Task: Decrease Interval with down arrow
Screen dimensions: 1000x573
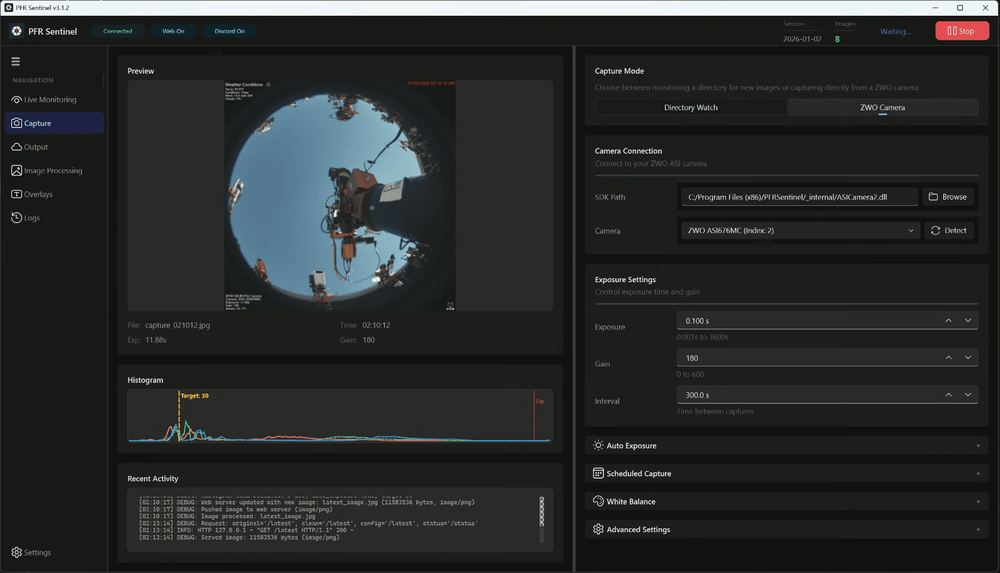Action: (968, 394)
